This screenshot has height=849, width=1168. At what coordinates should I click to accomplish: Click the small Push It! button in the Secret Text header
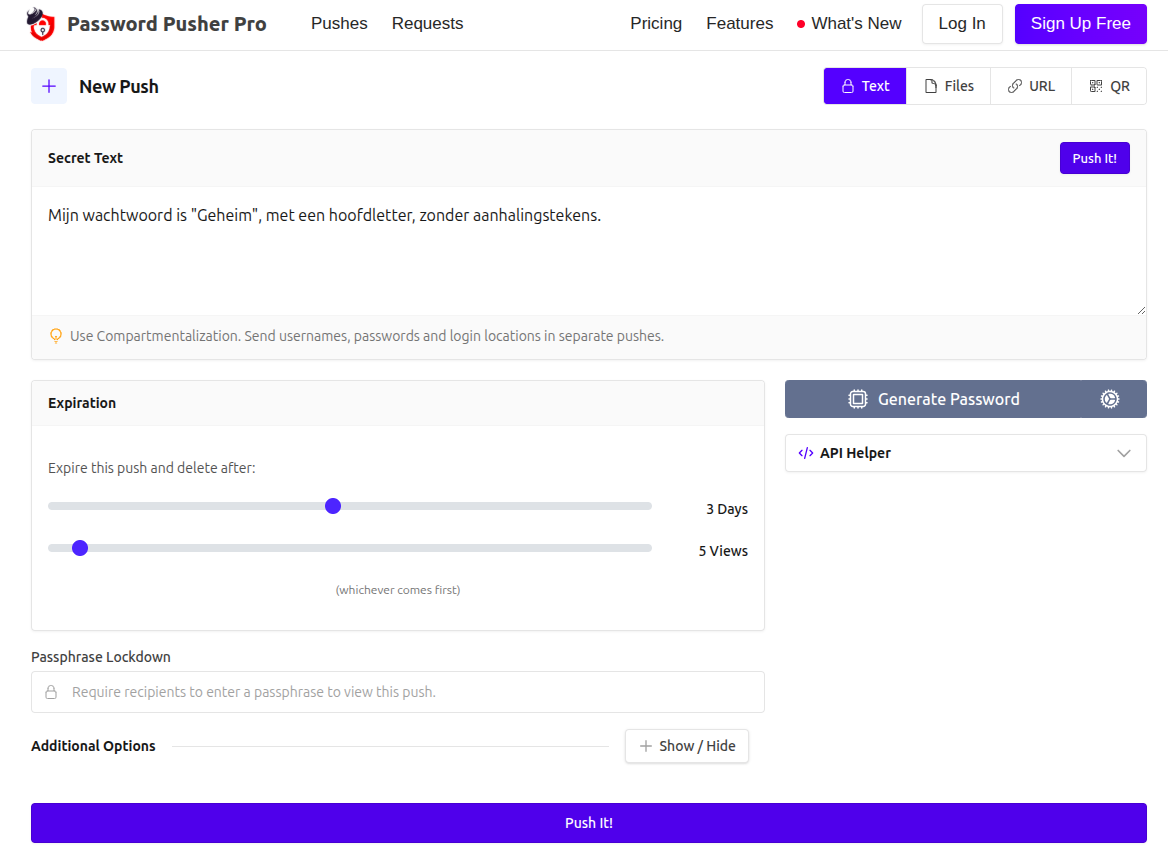click(1094, 158)
